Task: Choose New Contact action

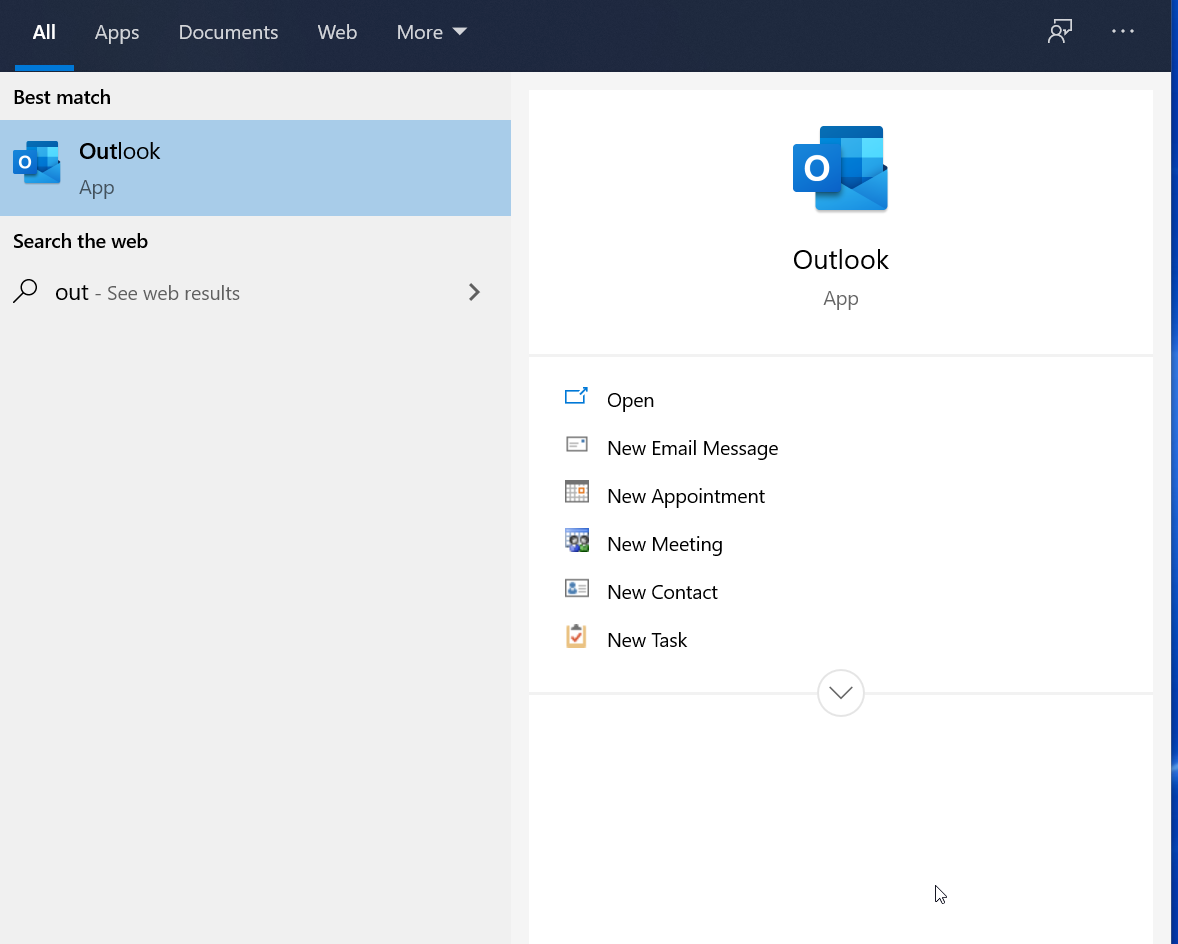Action: click(662, 593)
